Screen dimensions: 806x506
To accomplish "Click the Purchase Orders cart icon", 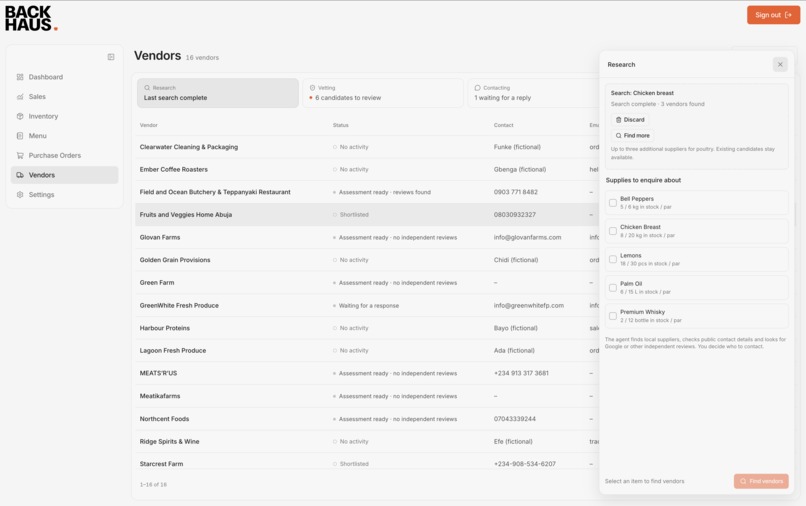I will tap(20, 155).
